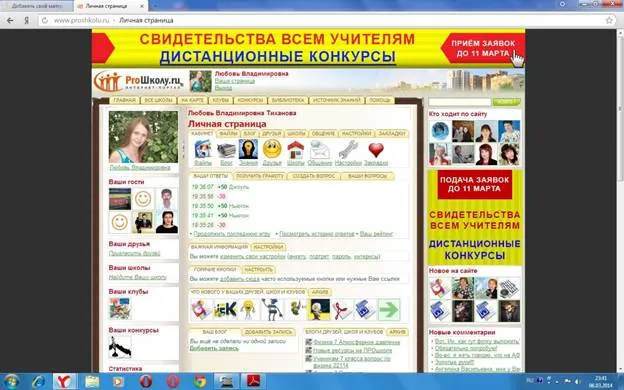Click the ПРИЁМ ЗАЯВОК ДО 11 МАРТА banner button
Screen dimensions: 624x390
click(x=483, y=49)
